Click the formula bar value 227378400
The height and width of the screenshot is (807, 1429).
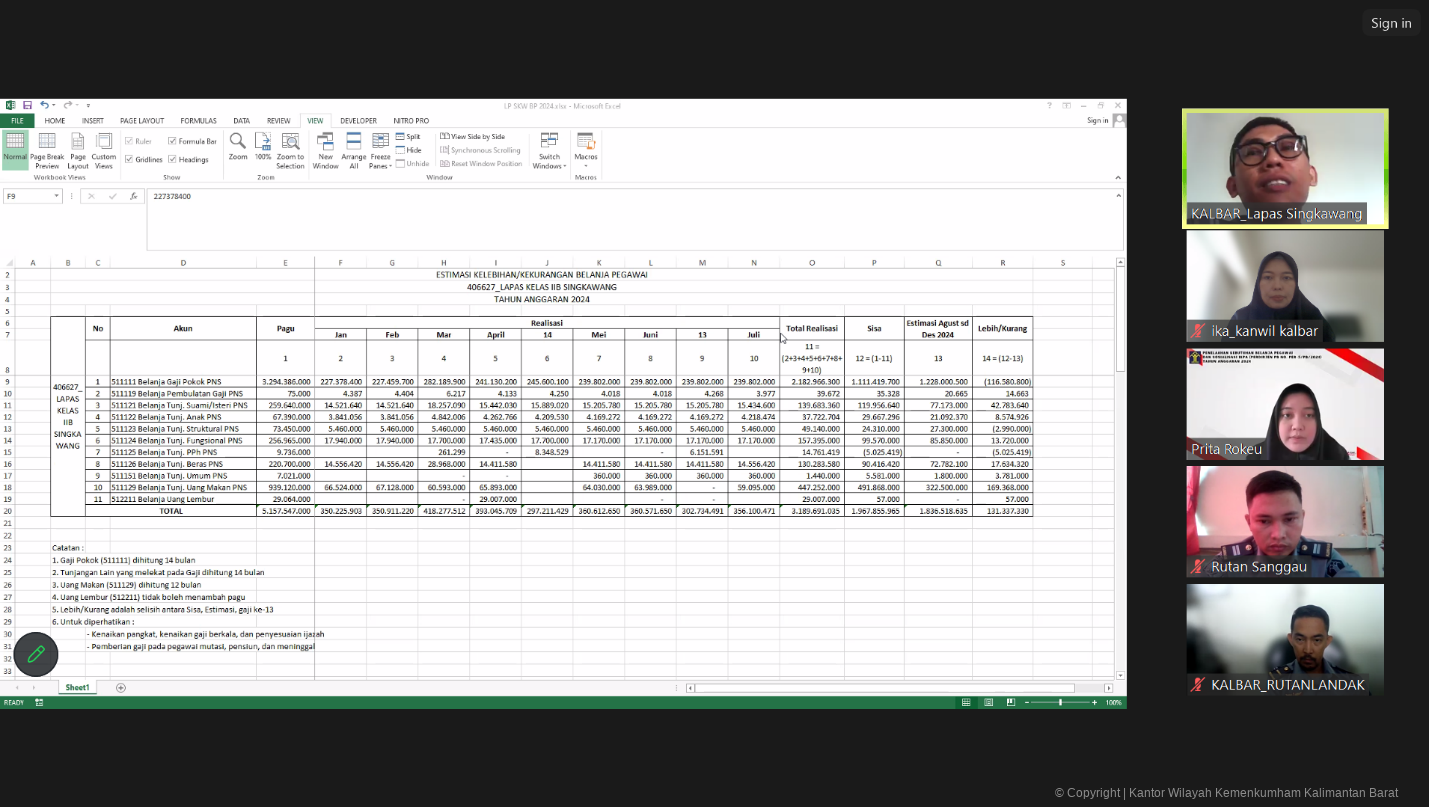click(172, 197)
